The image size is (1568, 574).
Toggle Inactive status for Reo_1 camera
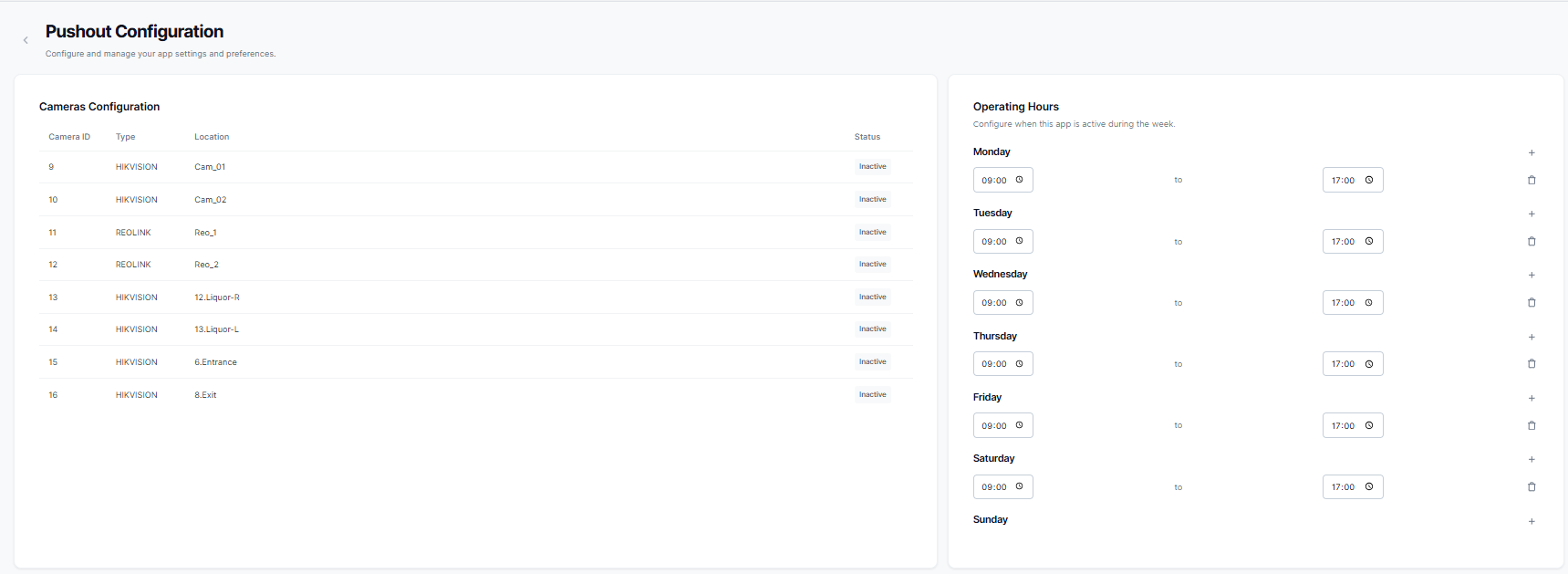872,233
